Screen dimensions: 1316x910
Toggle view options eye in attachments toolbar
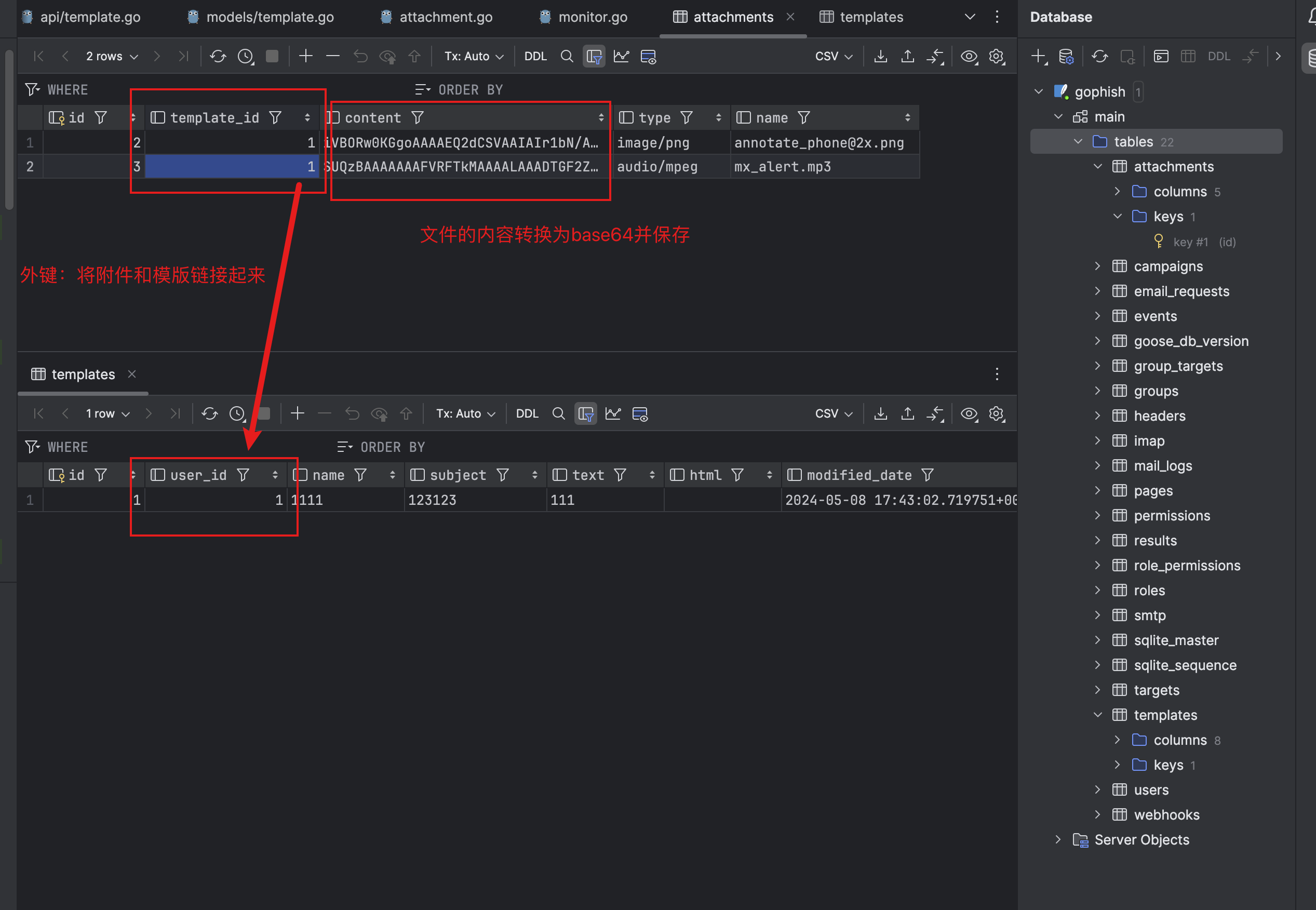(x=969, y=57)
